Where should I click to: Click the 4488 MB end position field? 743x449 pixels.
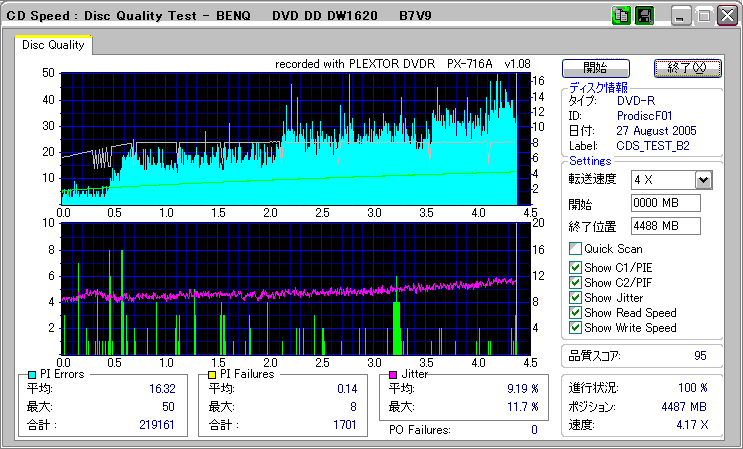(665, 225)
